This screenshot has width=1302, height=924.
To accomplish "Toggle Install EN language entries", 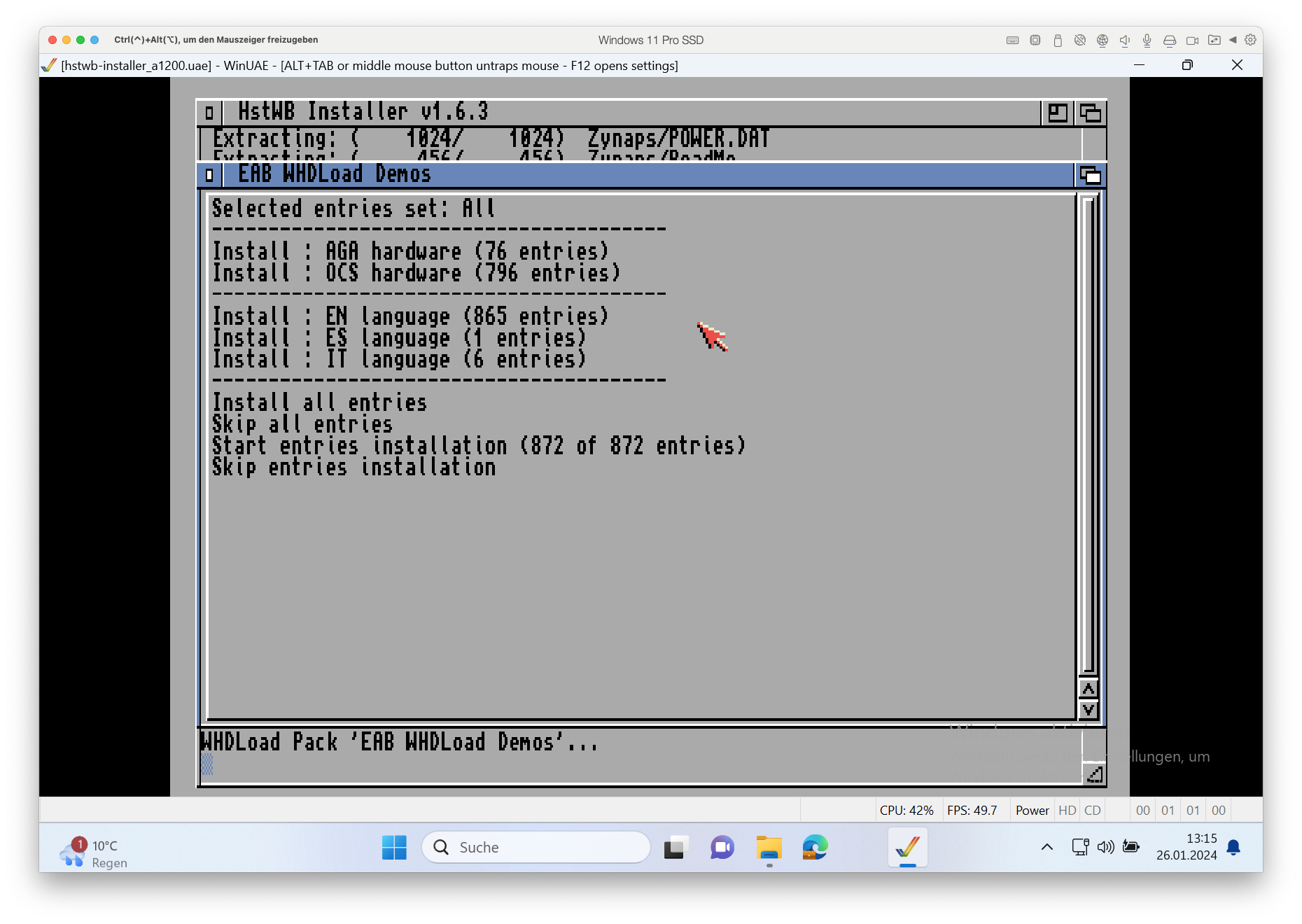I will point(410,316).
